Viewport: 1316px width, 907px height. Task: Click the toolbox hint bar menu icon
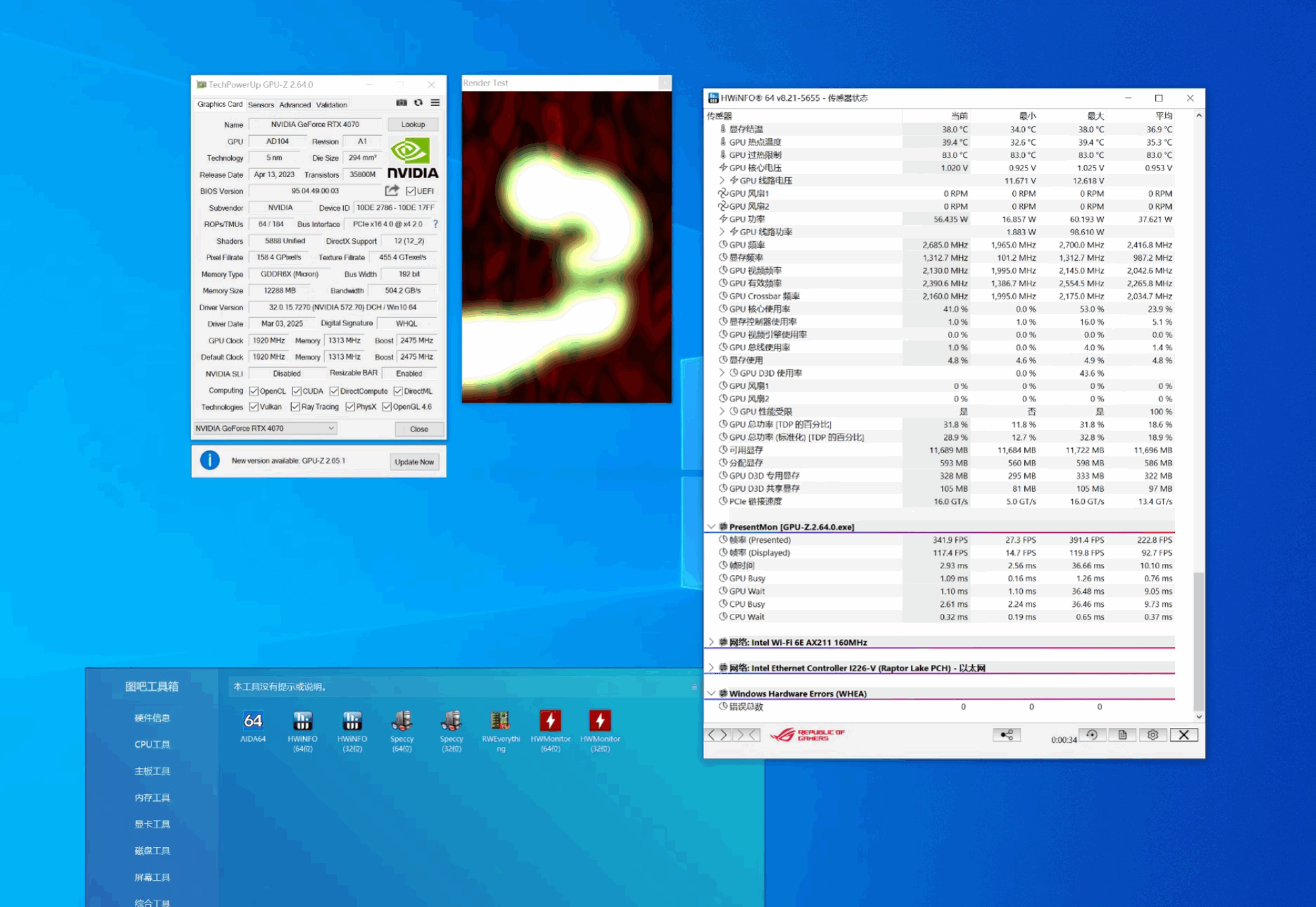click(x=694, y=687)
